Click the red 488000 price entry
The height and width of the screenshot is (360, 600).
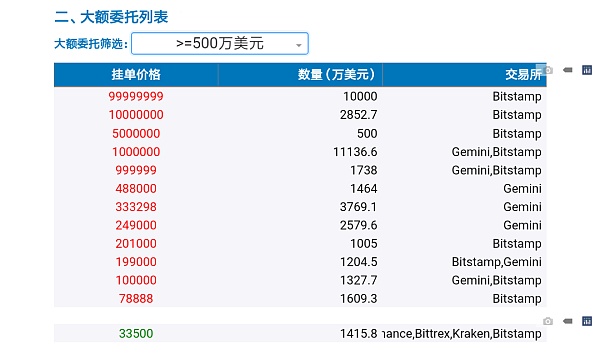pyautogui.click(x=136, y=189)
